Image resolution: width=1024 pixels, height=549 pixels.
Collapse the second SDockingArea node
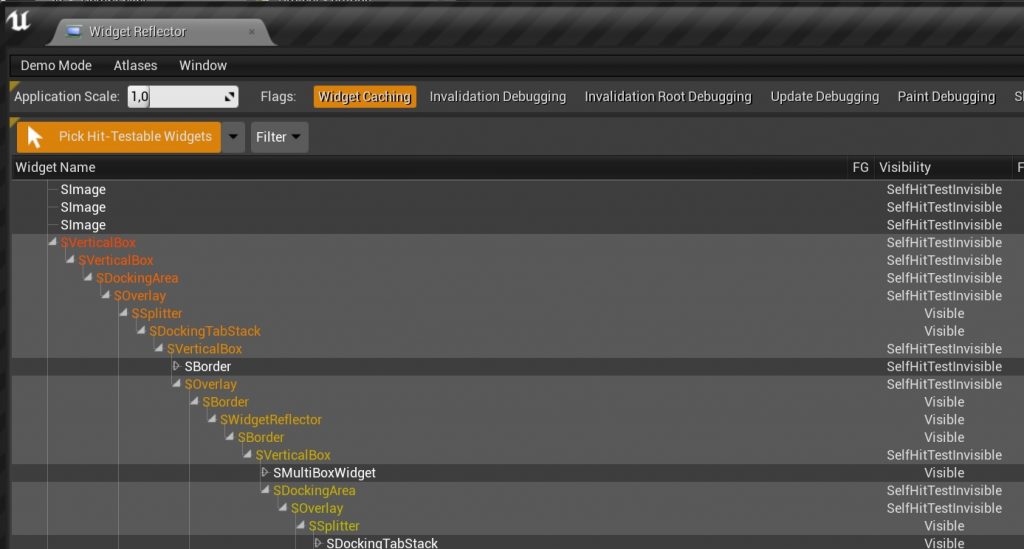tap(264, 490)
